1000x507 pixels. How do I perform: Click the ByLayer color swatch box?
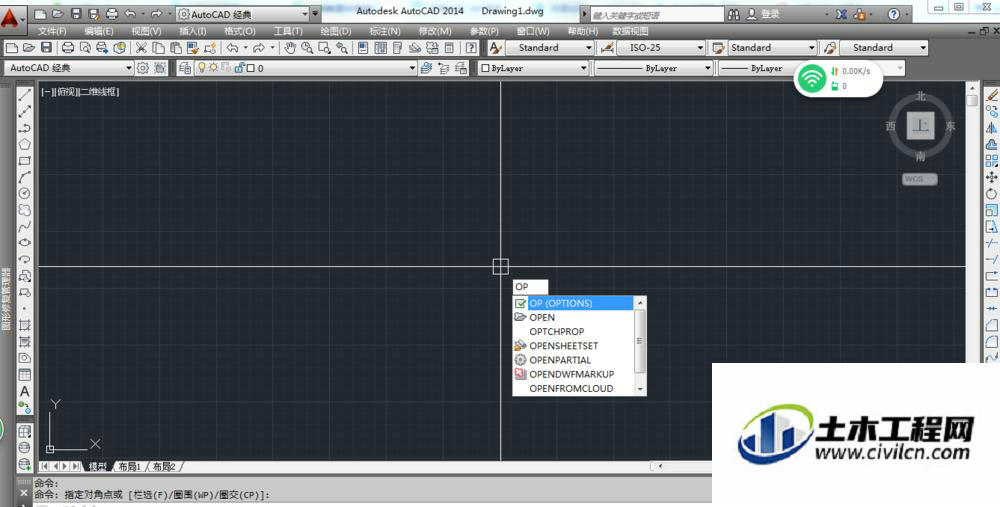[485, 68]
